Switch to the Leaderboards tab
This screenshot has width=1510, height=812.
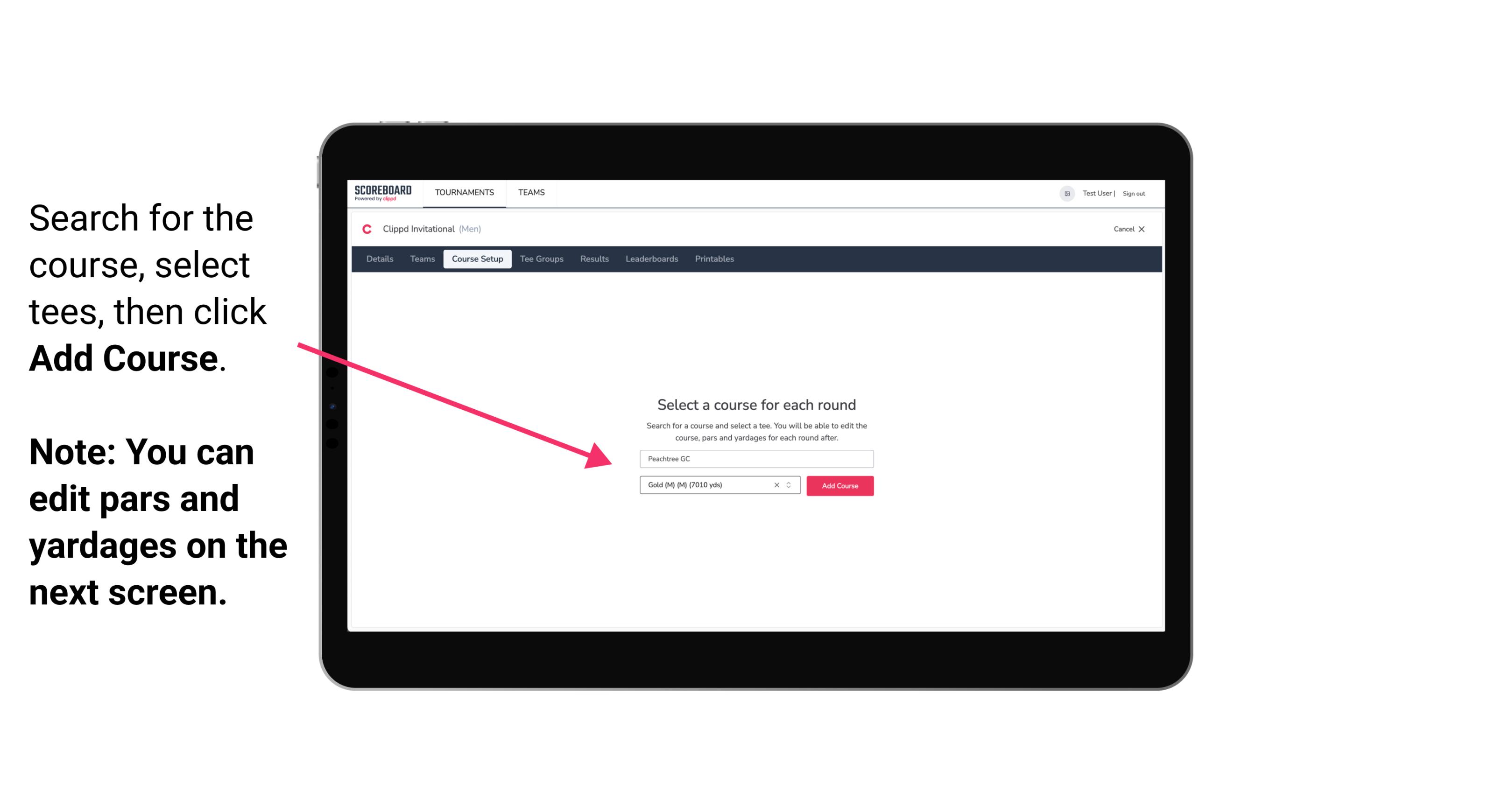pos(651,259)
